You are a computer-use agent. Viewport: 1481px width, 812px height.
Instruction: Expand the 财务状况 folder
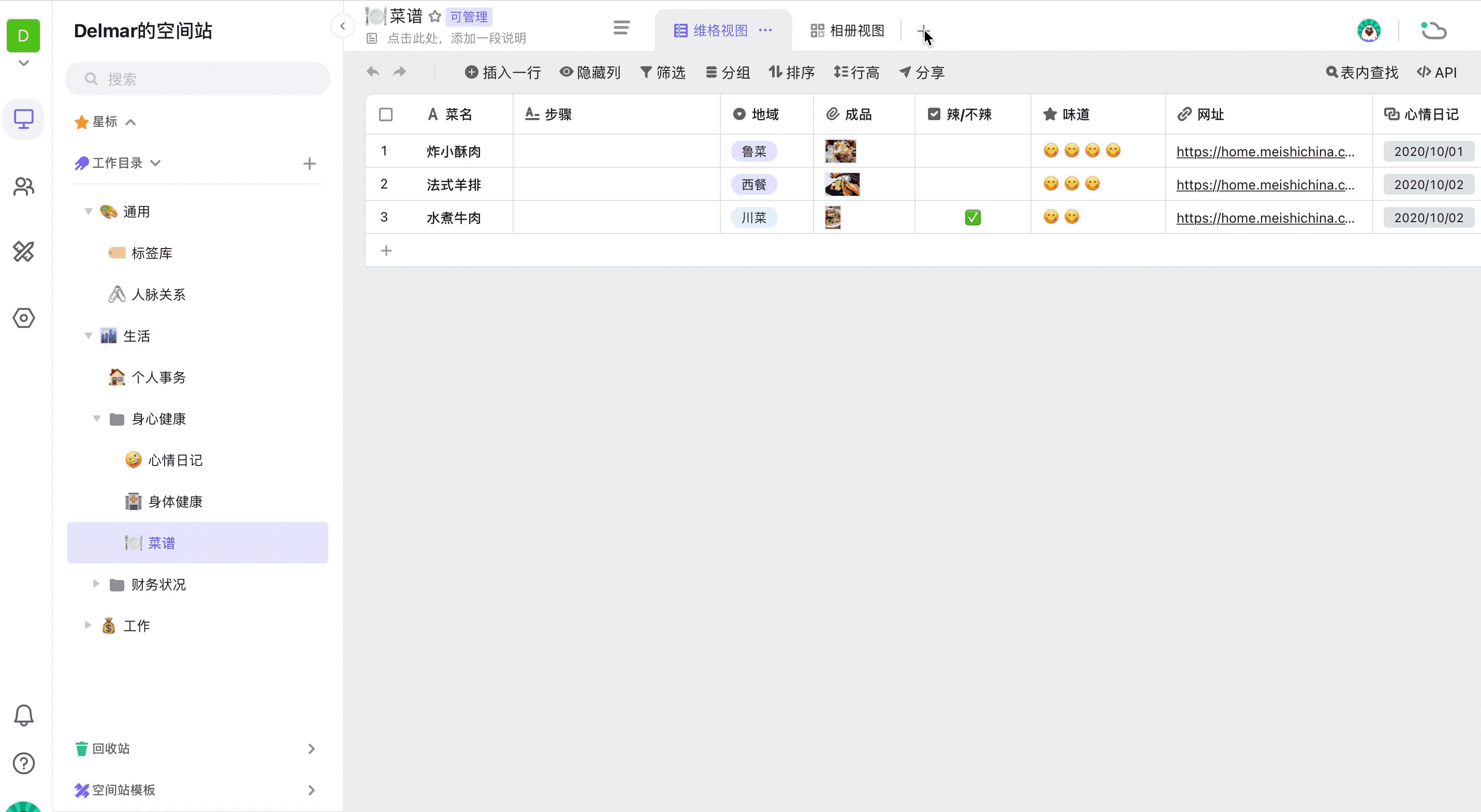(97, 584)
